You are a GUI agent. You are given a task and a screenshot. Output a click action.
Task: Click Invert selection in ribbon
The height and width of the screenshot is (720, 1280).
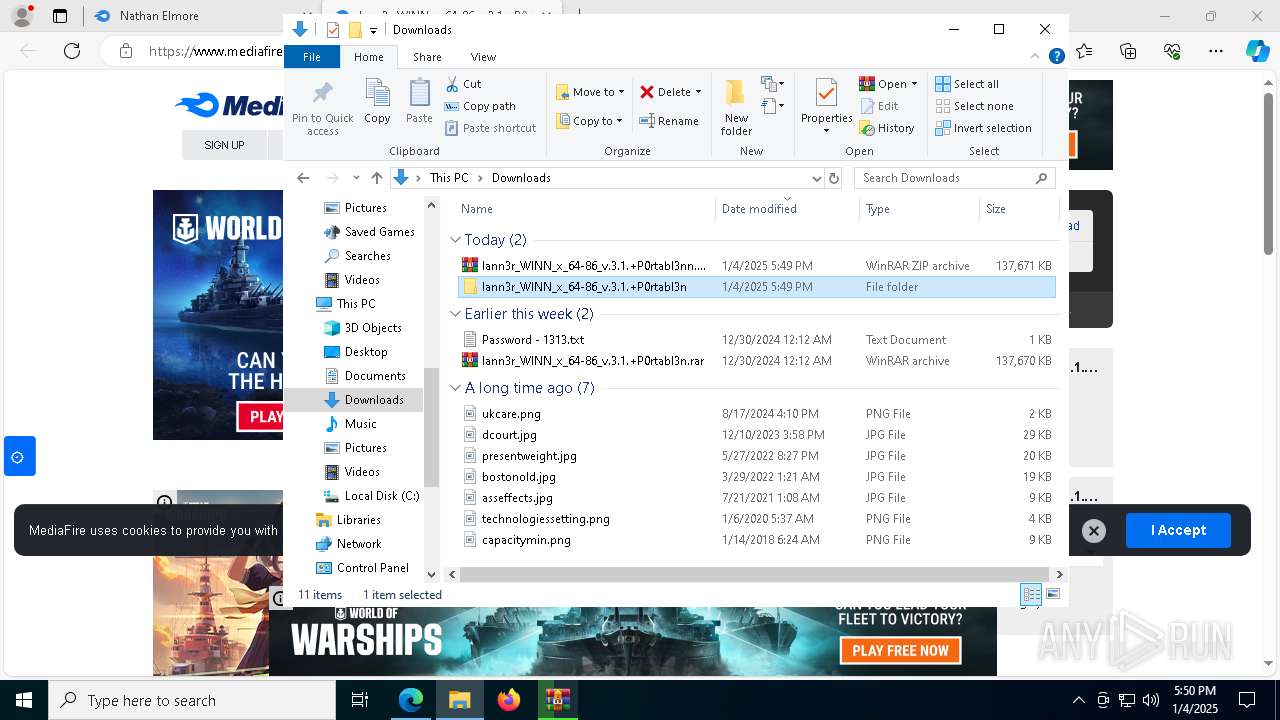click(983, 128)
